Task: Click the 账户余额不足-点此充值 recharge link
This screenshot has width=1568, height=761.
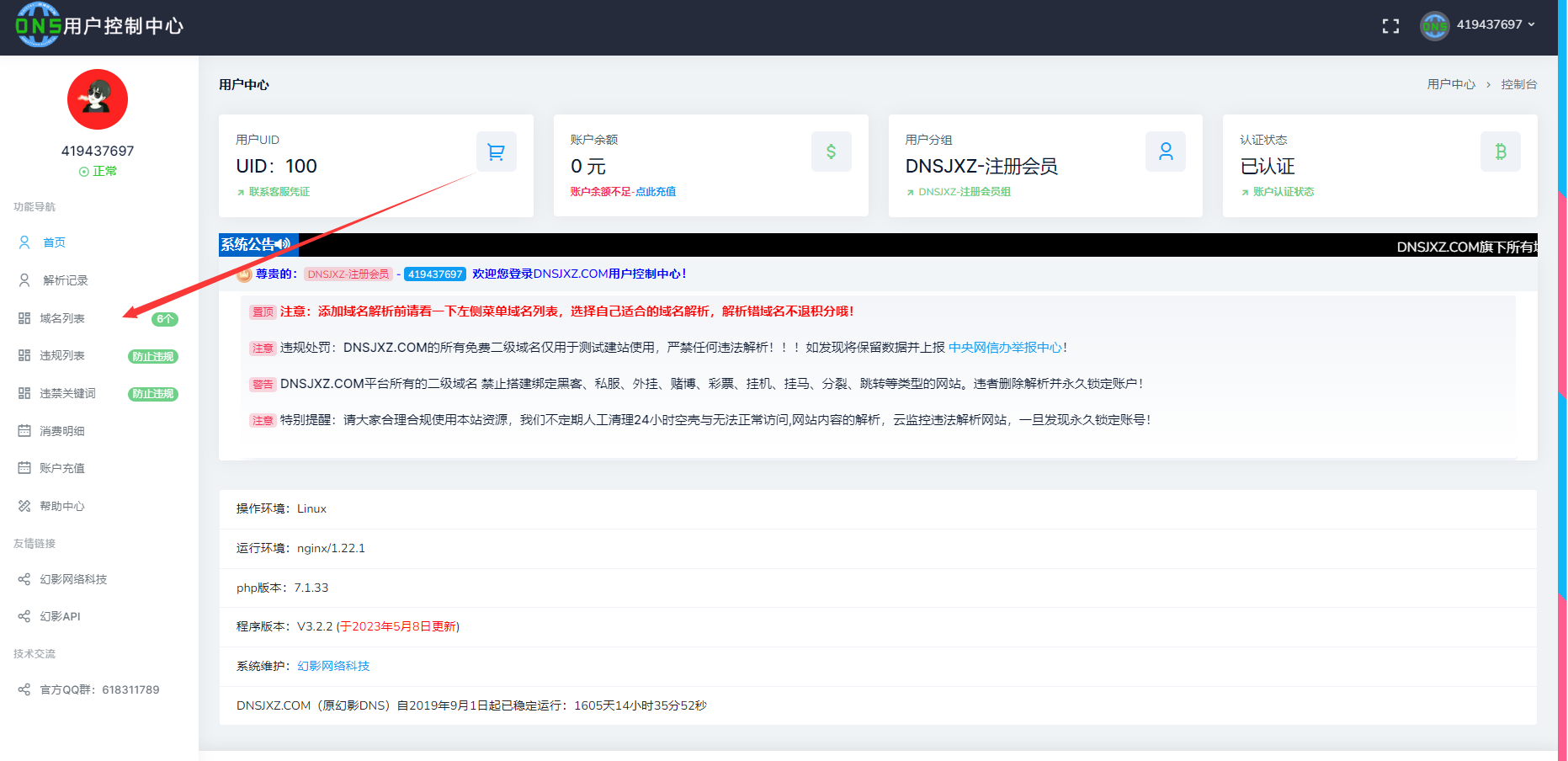Action: (x=623, y=192)
